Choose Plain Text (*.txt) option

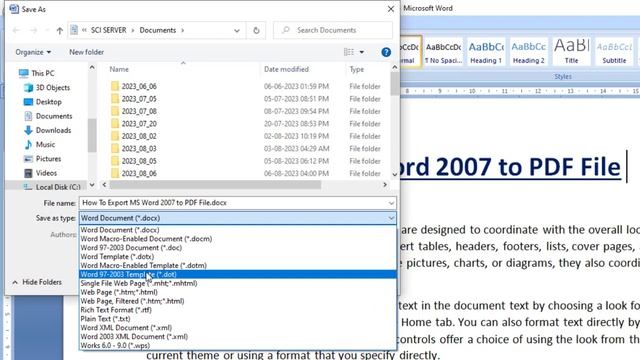238,319
